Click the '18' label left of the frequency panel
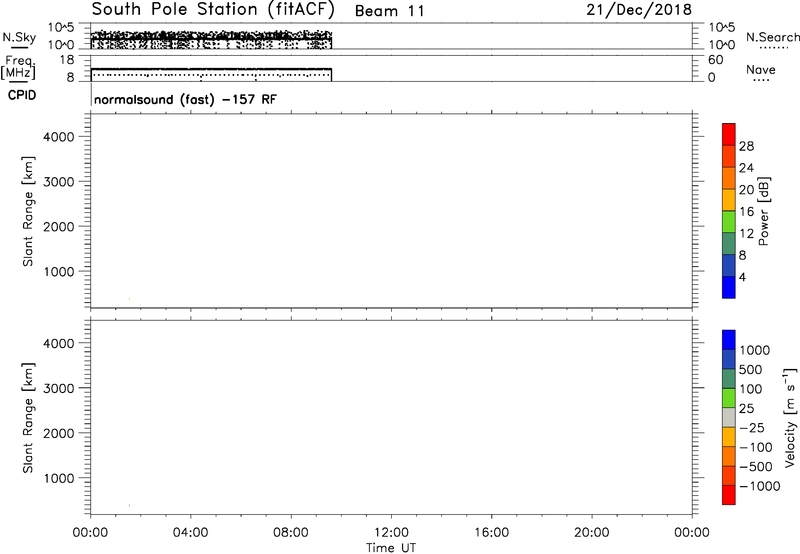 pos(67,60)
